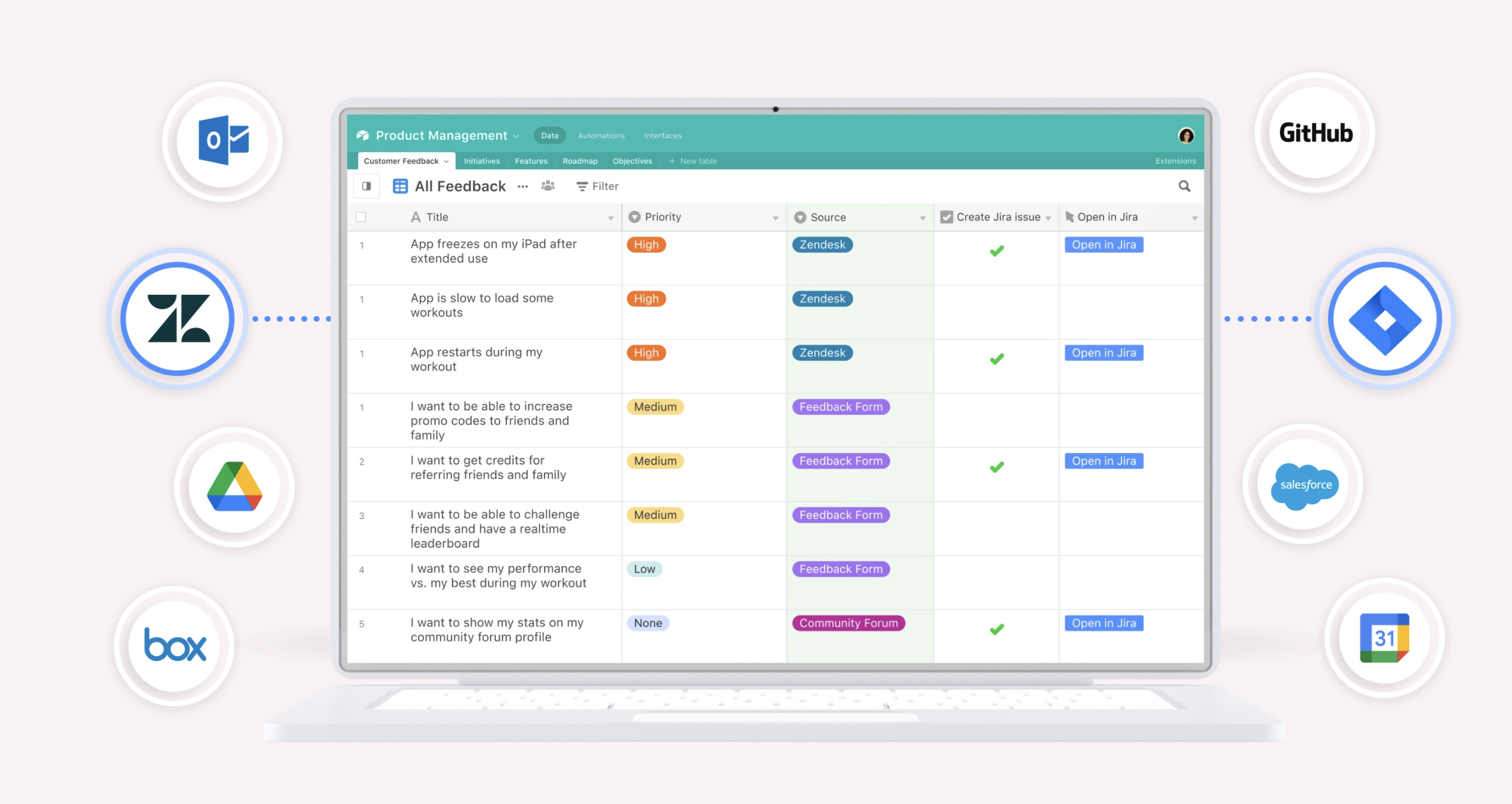Click the Zendesk logo circle

coord(178,319)
